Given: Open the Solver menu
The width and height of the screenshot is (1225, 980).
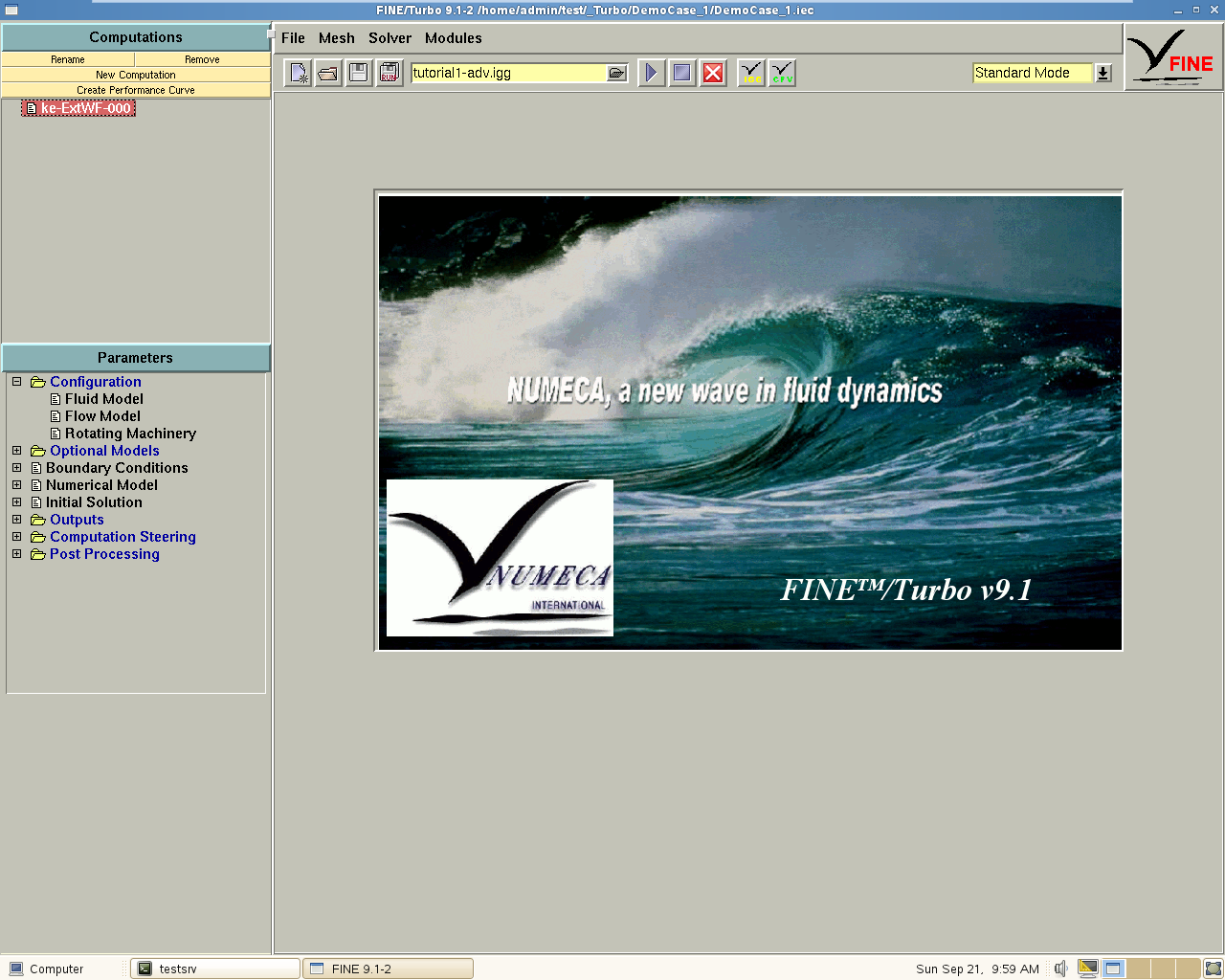Looking at the screenshot, I should [390, 38].
